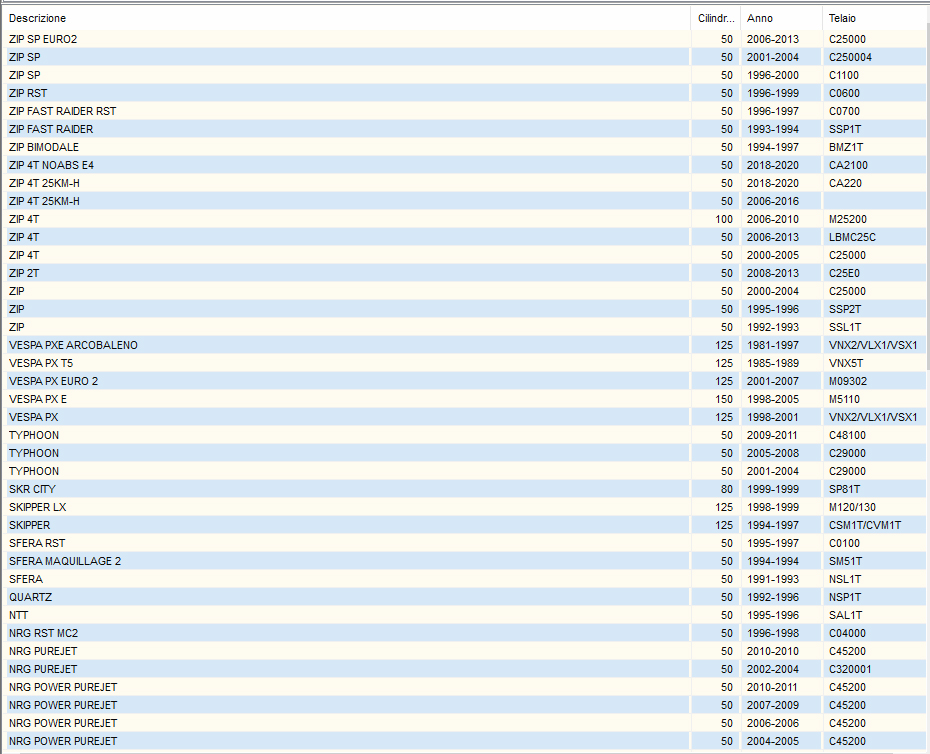Select TYPHOON 2001-2004 row
Image resolution: width=930 pixels, height=754 pixels.
(x=464, y=471)
